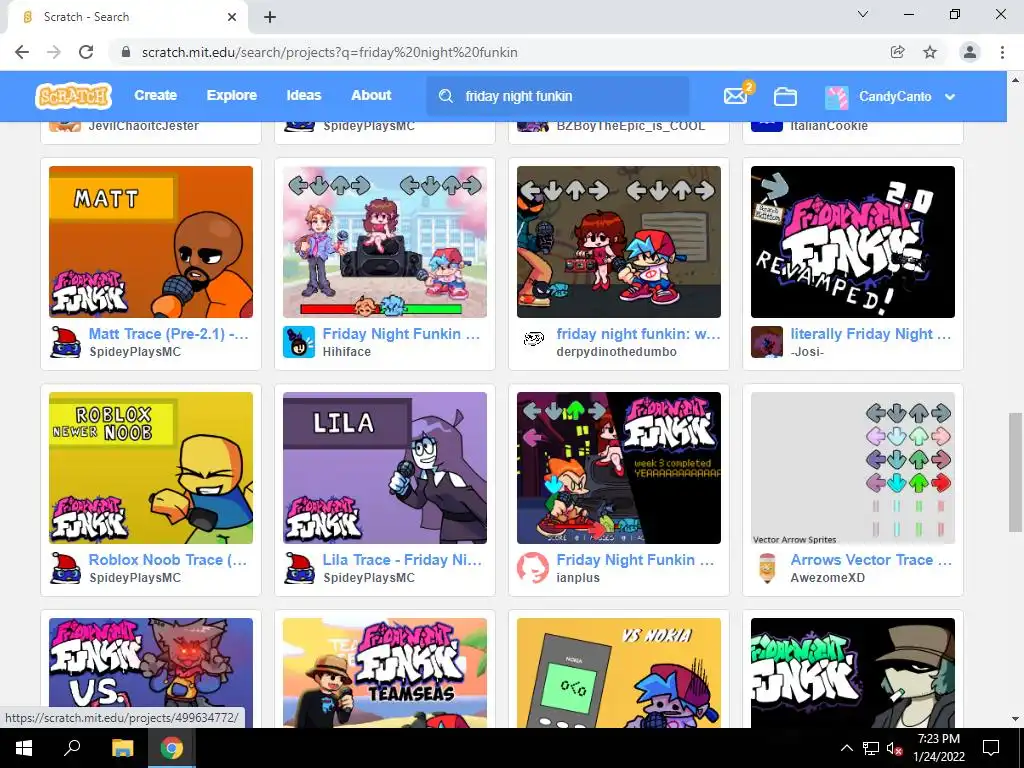Image resolution: width=1024 pixels, height=768 pixels.
Task: Open the Hihiface project thumbnail
Action: coord(385,242)
